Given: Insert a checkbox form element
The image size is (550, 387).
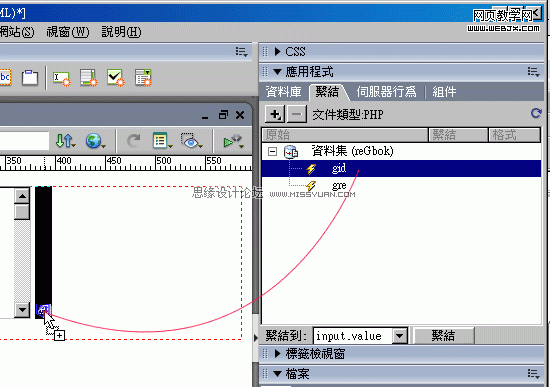Looking at the screenshot, I should (115, 78).
